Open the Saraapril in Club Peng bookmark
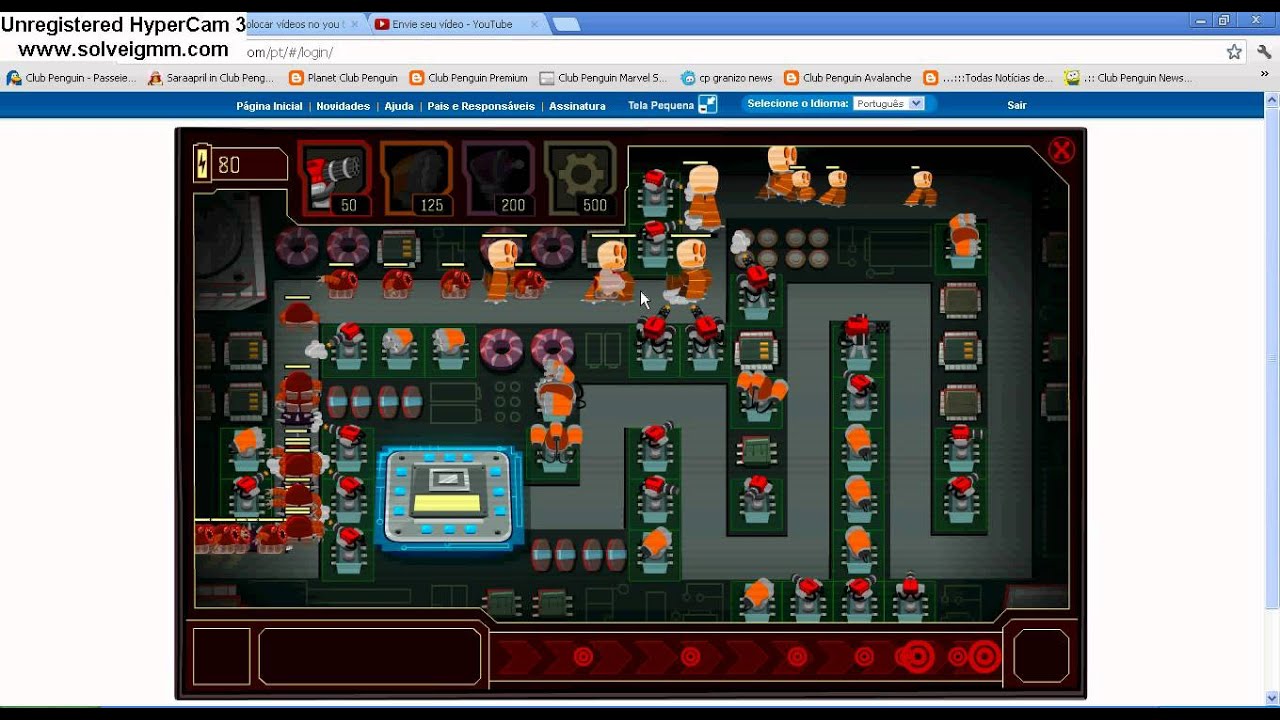Screen dimensions: 1280x720 click(211, 77)
